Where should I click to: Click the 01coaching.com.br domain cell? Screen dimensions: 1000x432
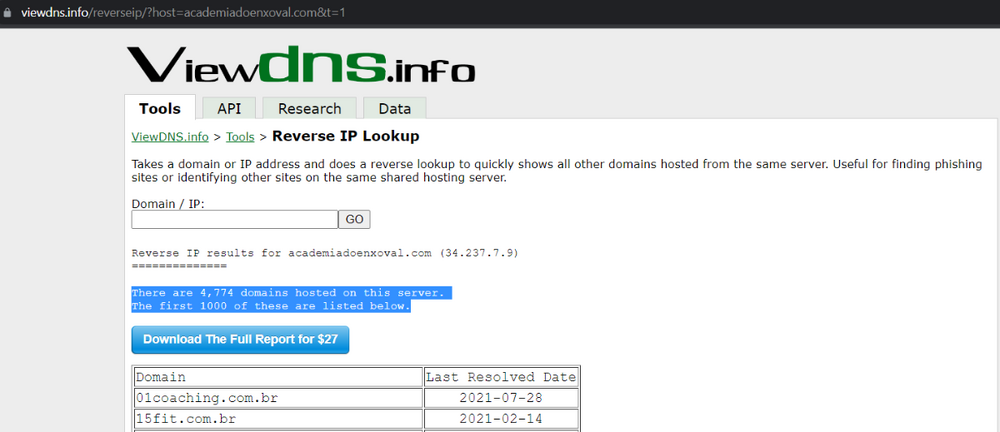click(x=279, y=398)
